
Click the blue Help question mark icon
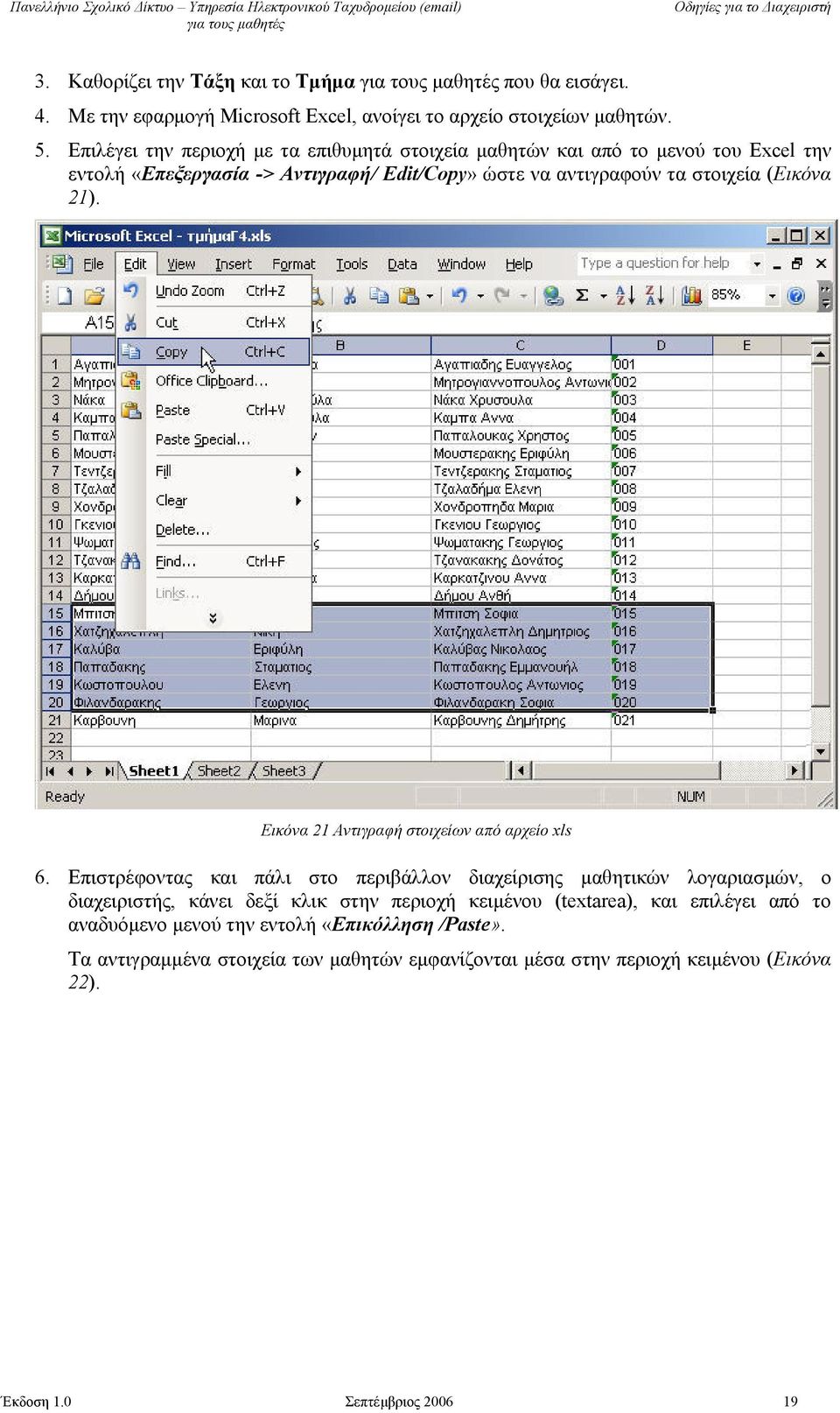click(x=795, y=296)
